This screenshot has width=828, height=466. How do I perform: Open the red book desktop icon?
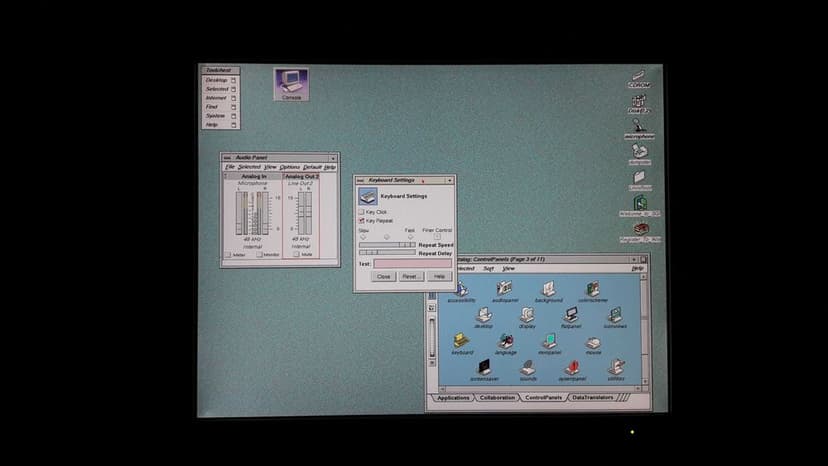click(641, 232)
